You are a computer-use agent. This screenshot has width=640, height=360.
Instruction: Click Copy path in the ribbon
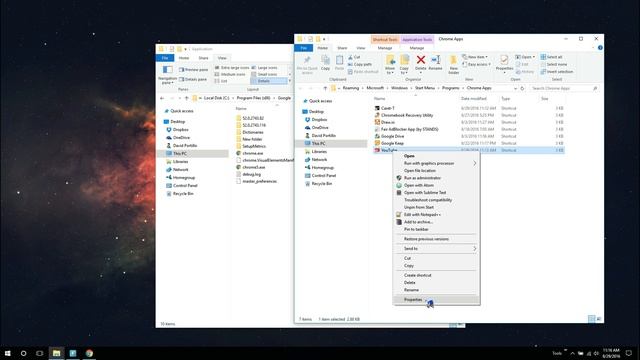[x=360, y=64]
